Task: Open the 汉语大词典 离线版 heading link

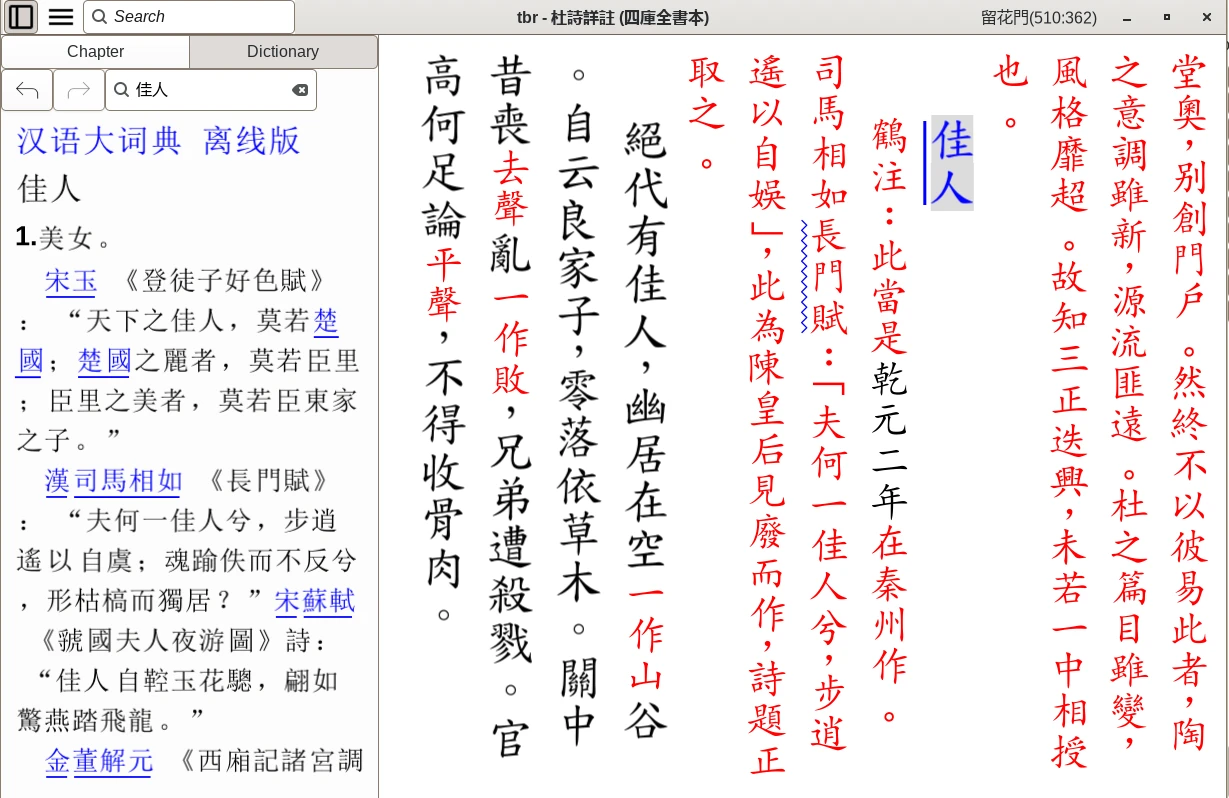Action: tap(158, 140)
